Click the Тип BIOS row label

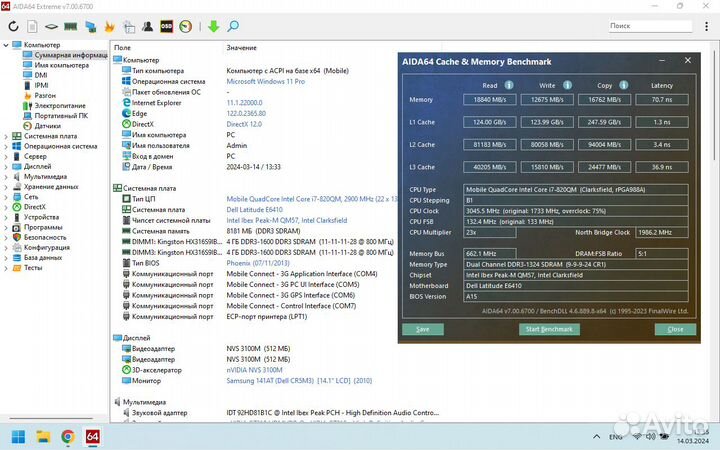coord(146,263)
